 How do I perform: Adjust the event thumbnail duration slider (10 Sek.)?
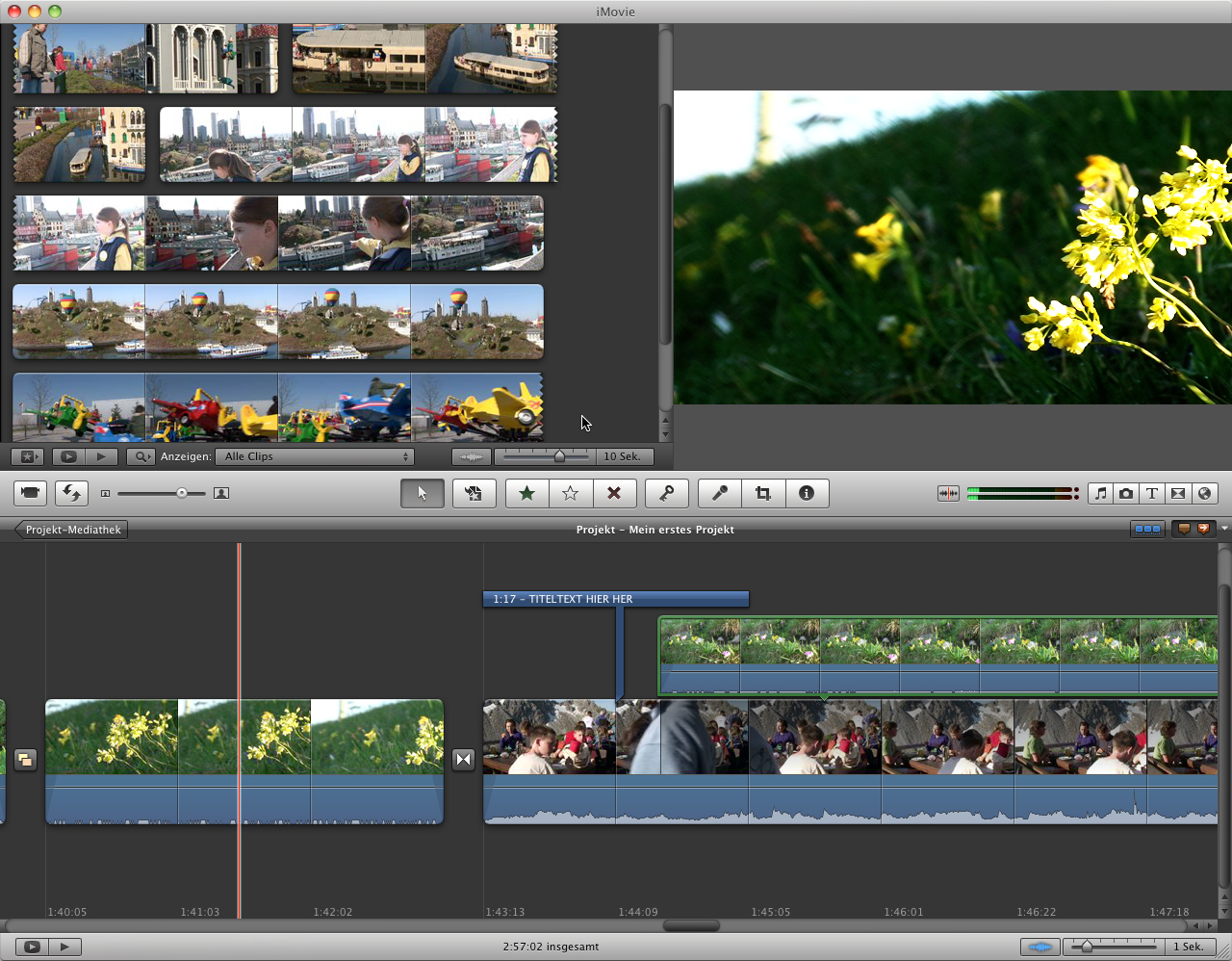point(545,456)
